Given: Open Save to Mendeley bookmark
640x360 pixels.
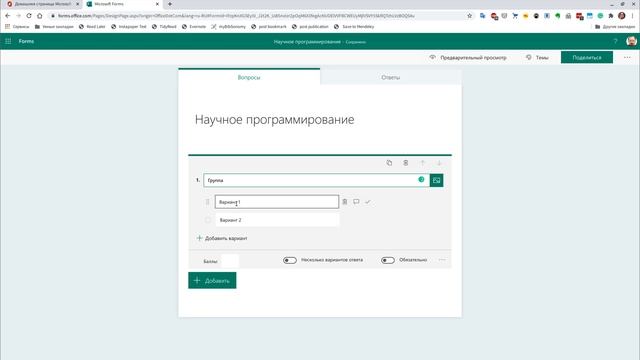Looking at the screenshot, I should pyautogui.click(x=354, y=27).
